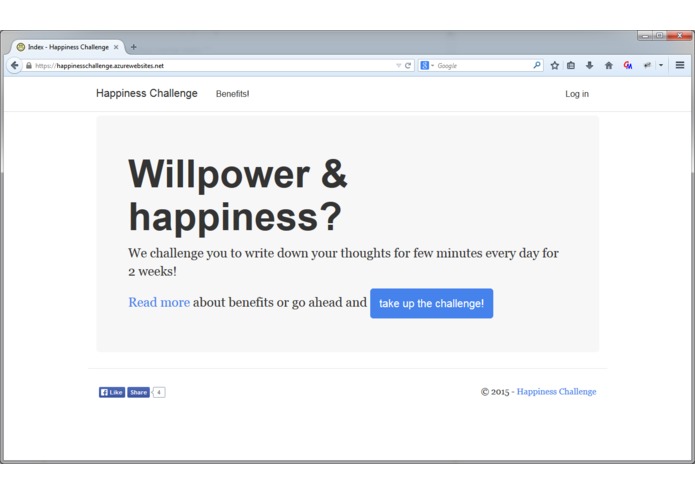Bookmark this page with the star icon

pos(554,66)
